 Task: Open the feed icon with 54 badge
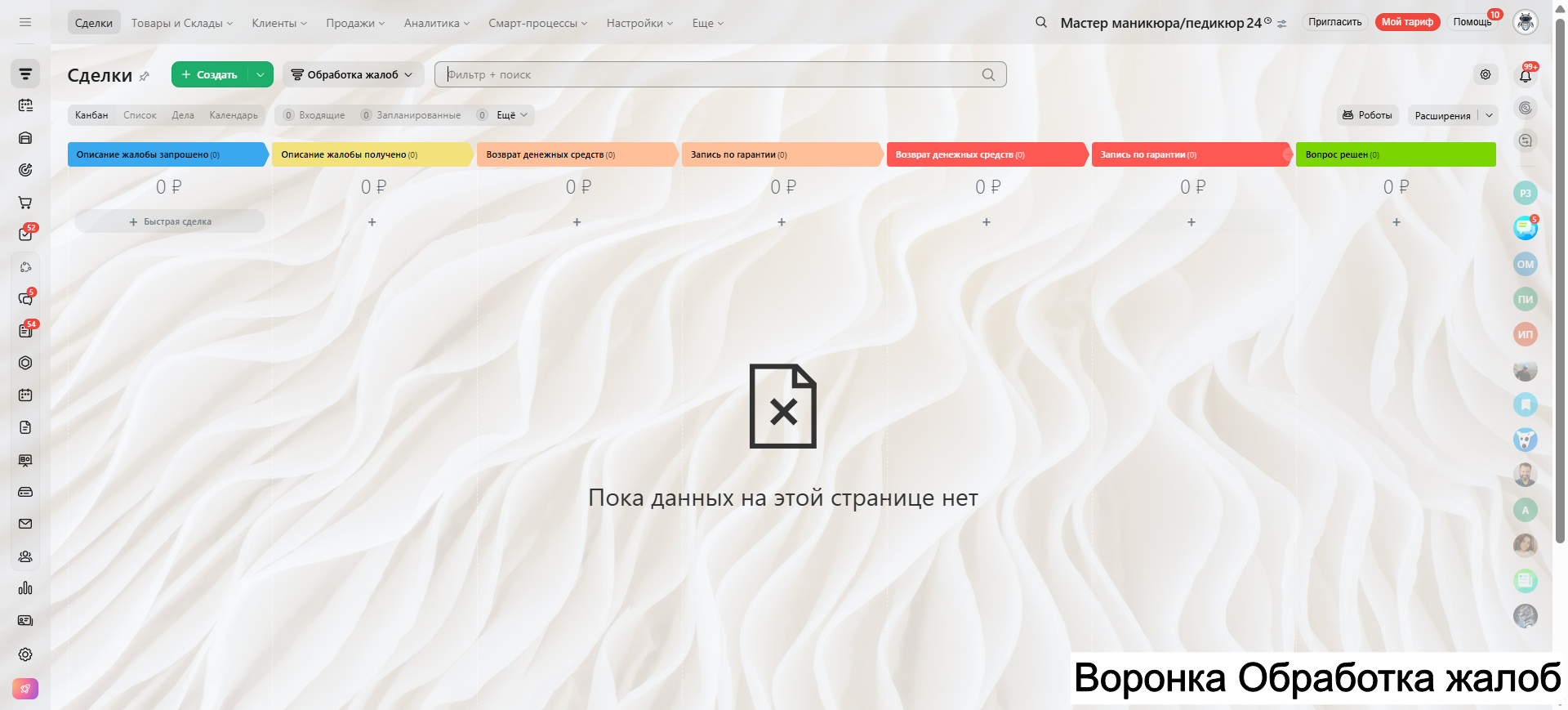(25, 331)
